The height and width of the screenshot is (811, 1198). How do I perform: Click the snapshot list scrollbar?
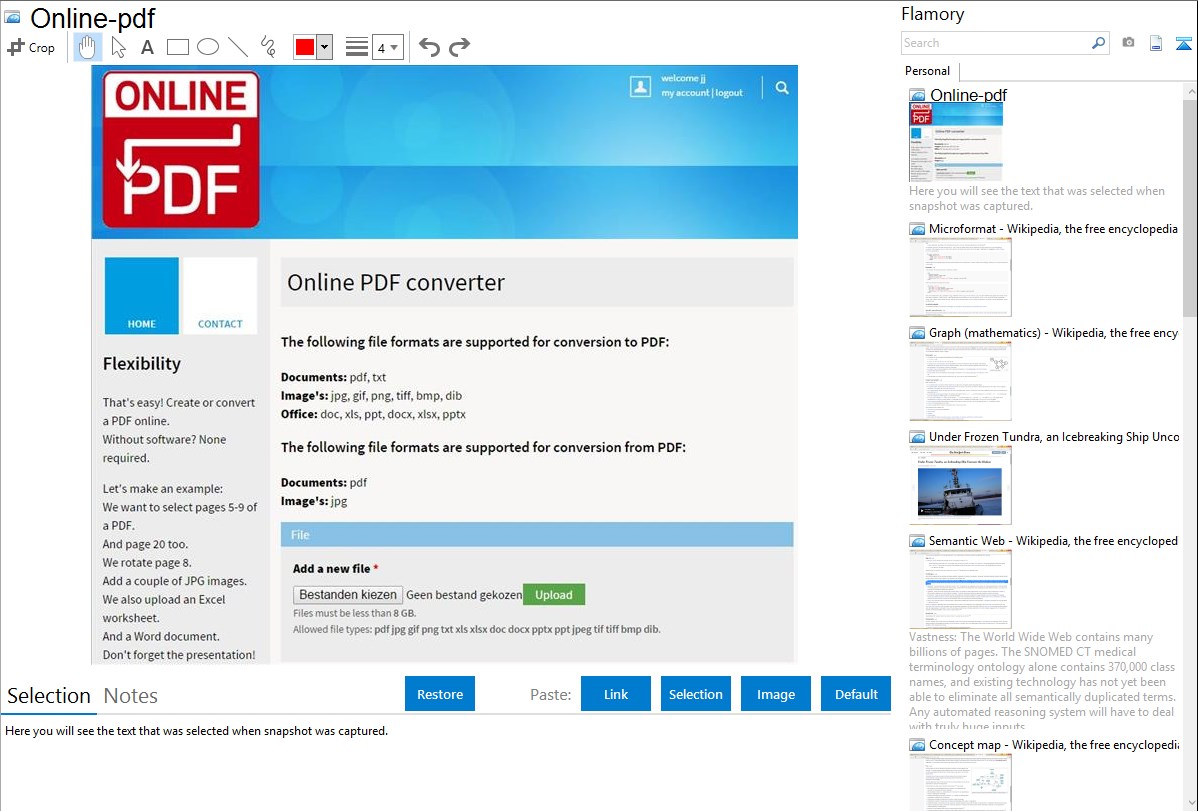click(1190, 207)
